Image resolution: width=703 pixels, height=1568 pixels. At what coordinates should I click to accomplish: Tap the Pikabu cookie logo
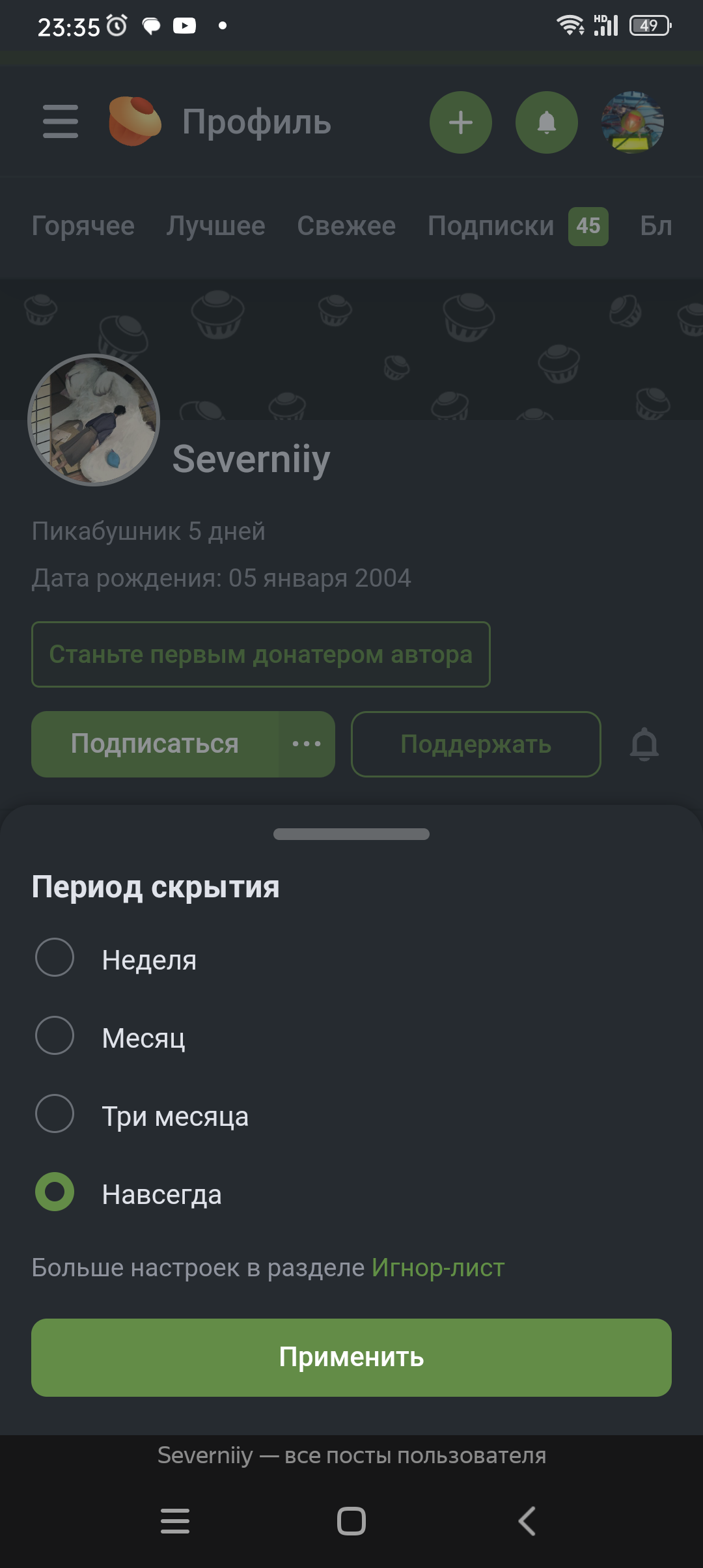(135, 121)
